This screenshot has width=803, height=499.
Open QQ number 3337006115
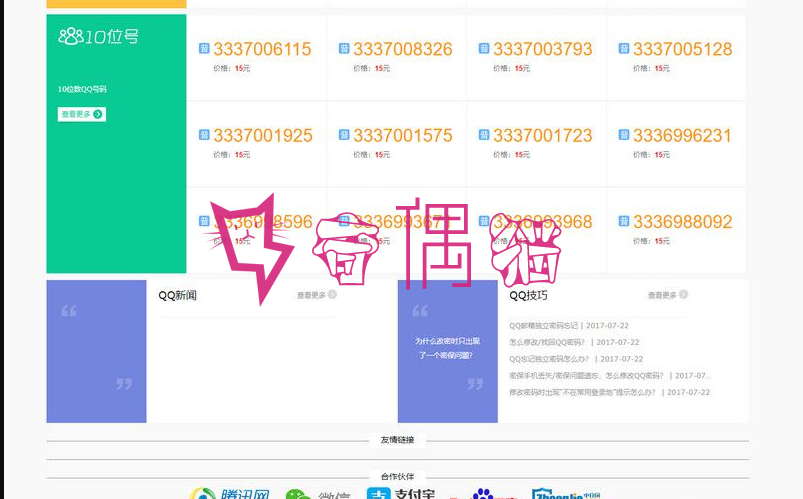tap(262, 49)
